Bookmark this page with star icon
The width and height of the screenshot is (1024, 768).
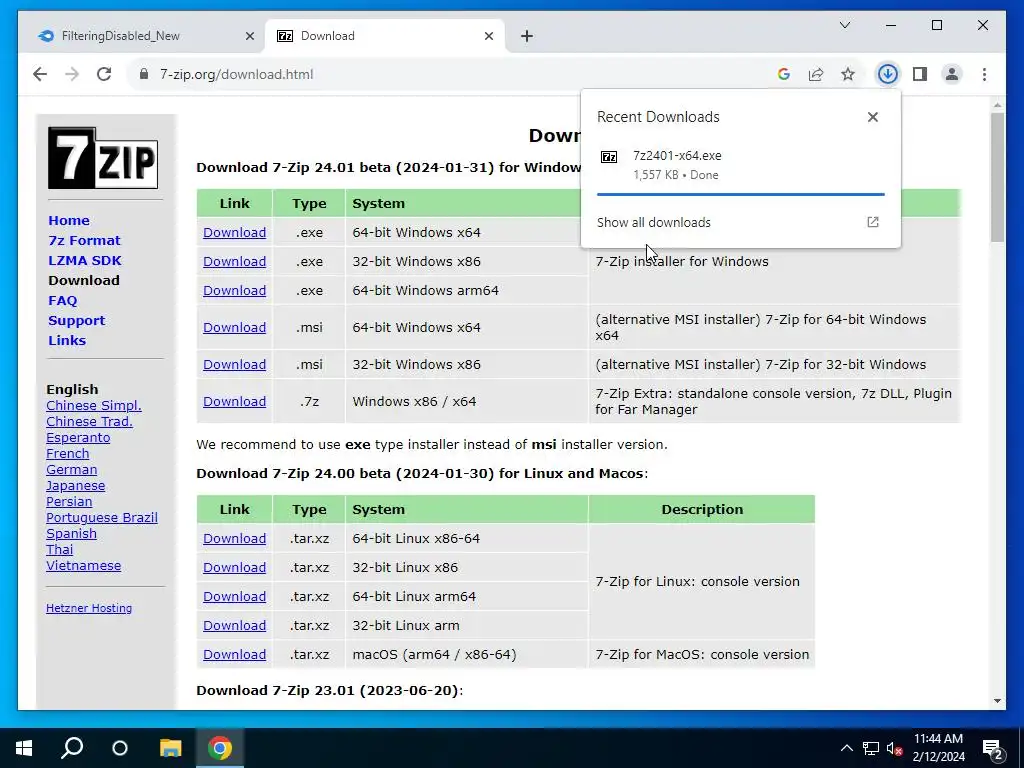[848, 74]
